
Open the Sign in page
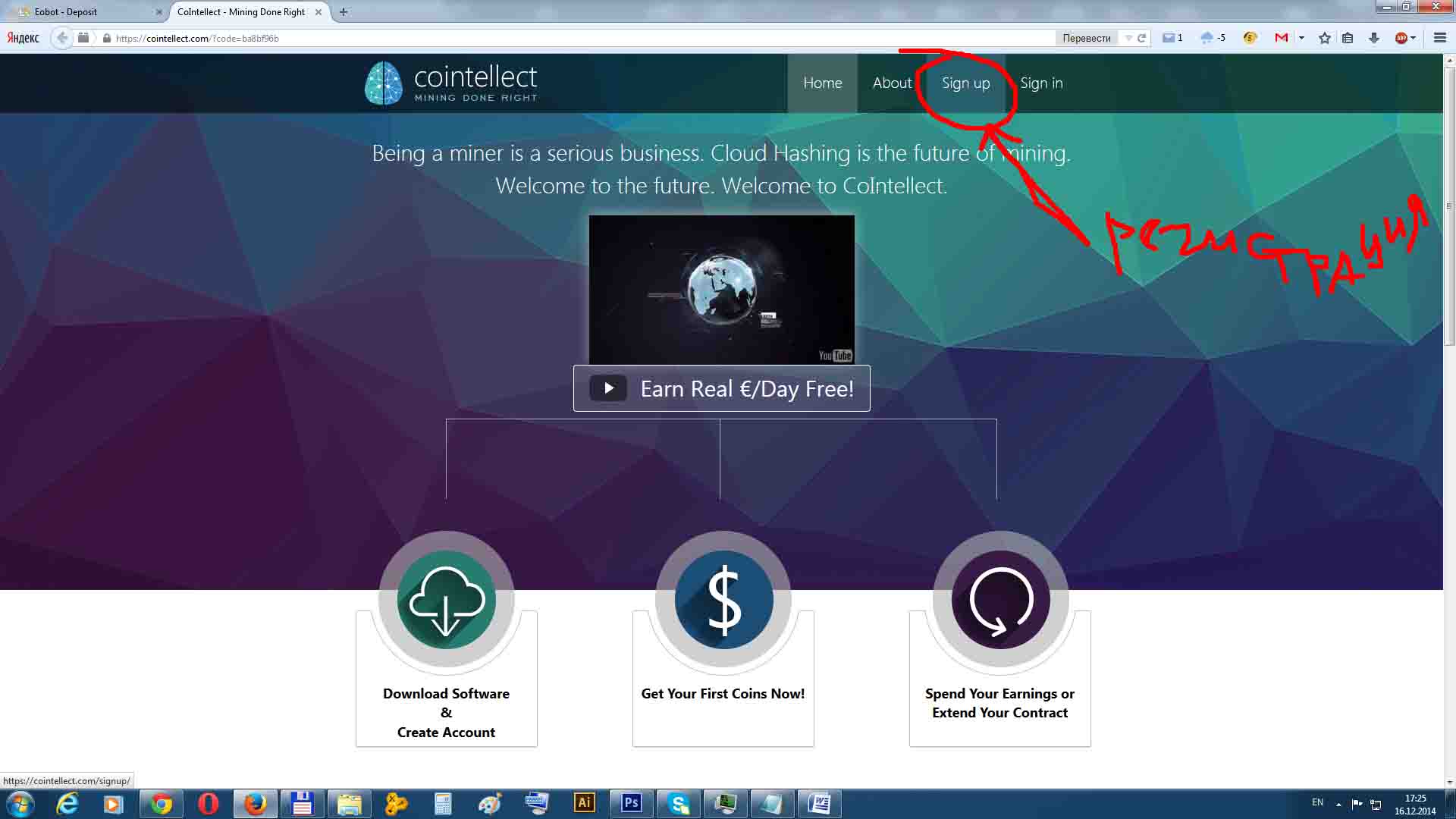(1041, 83)
